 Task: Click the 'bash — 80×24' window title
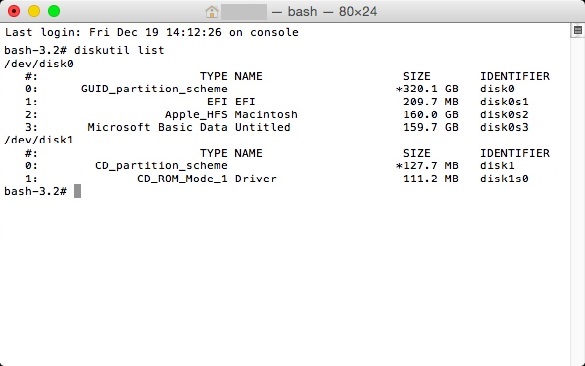click(x=324, y=12)
